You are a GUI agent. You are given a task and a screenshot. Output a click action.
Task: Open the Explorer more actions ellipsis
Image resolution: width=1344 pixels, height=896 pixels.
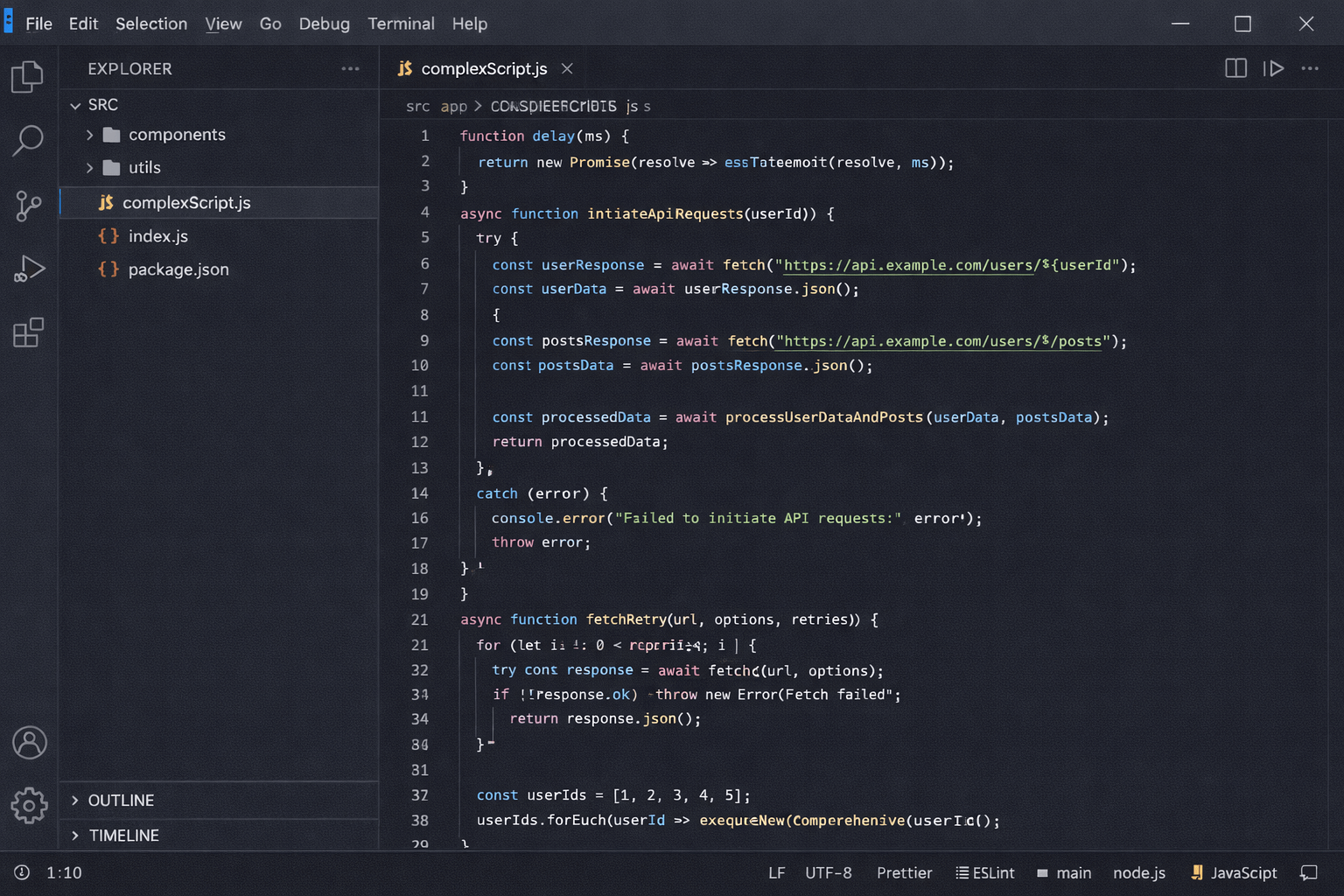click(350, 68)
